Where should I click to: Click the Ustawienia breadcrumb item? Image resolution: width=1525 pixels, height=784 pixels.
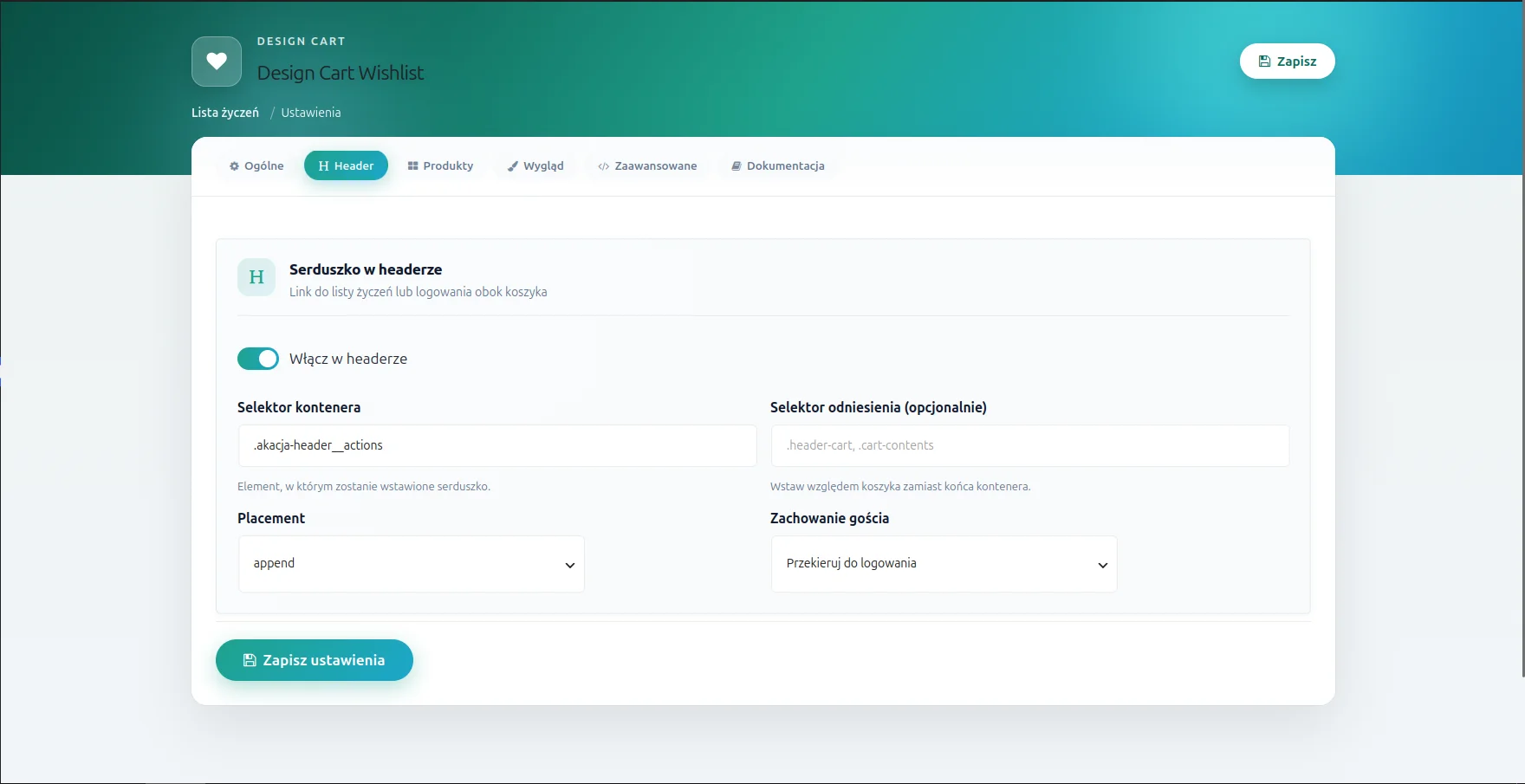(x=311, y=113)
